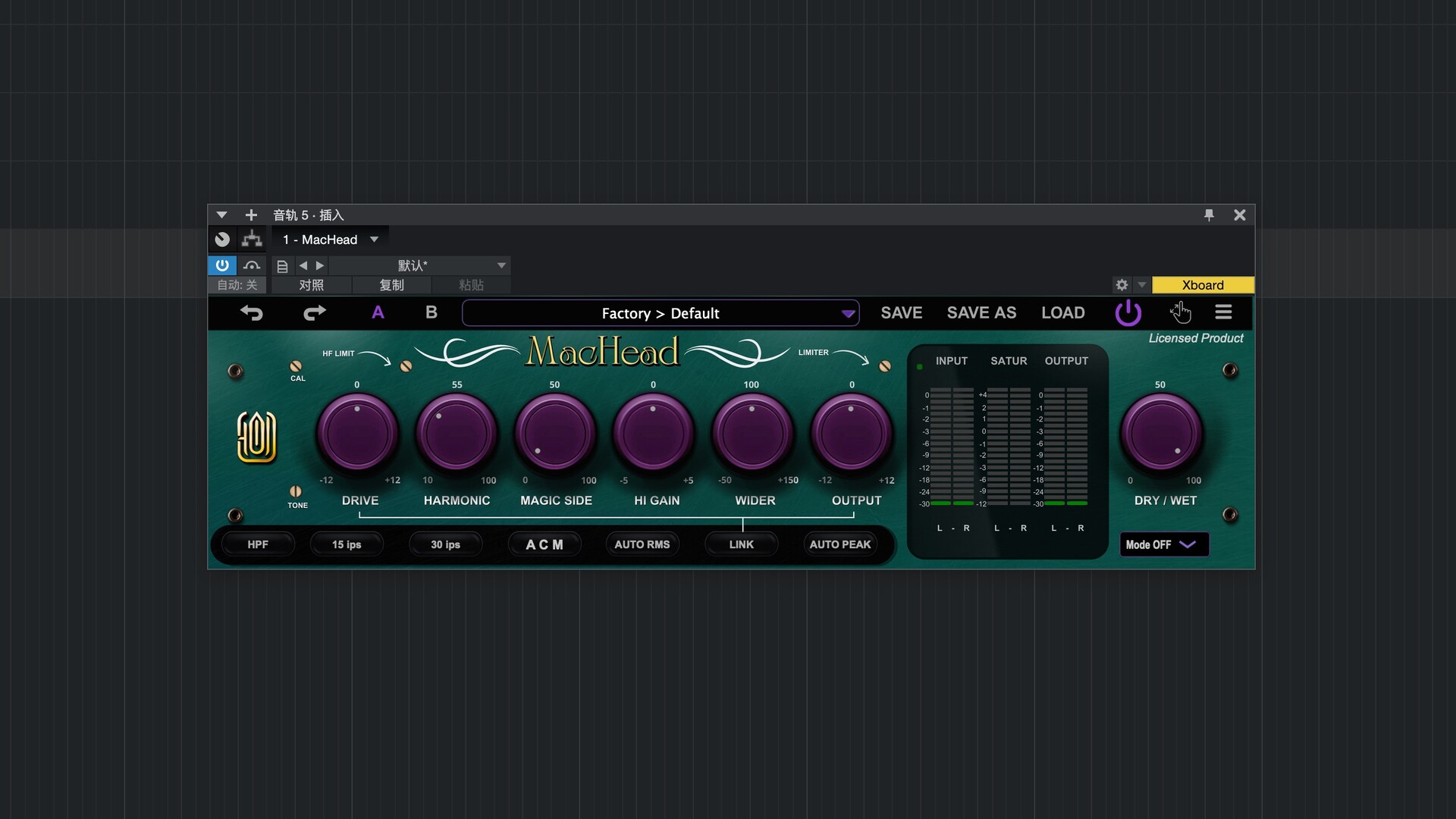Image resolution: width=1456 pixels, height=819 pixels.
Task: Enable the HPF filter
Action: pyautogui.click(x=257, y=544)
